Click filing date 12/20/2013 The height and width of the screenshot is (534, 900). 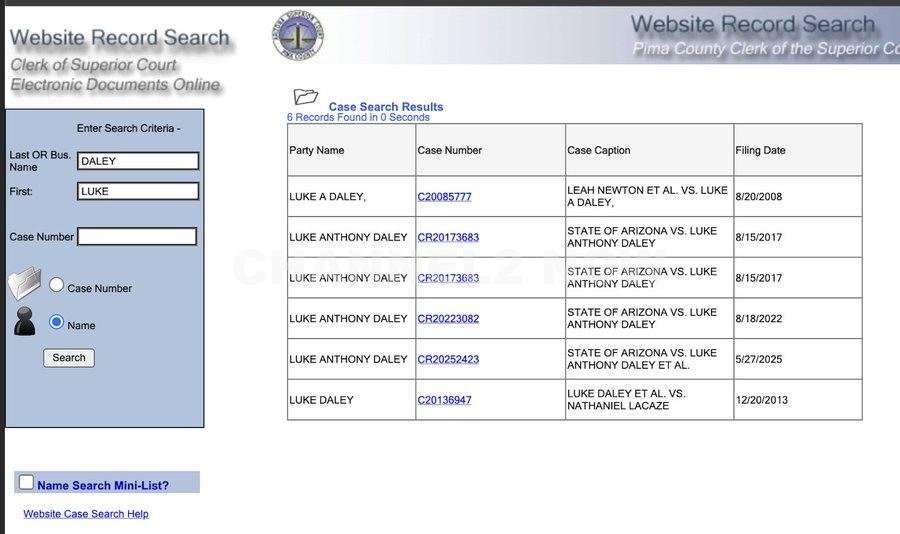762,400
